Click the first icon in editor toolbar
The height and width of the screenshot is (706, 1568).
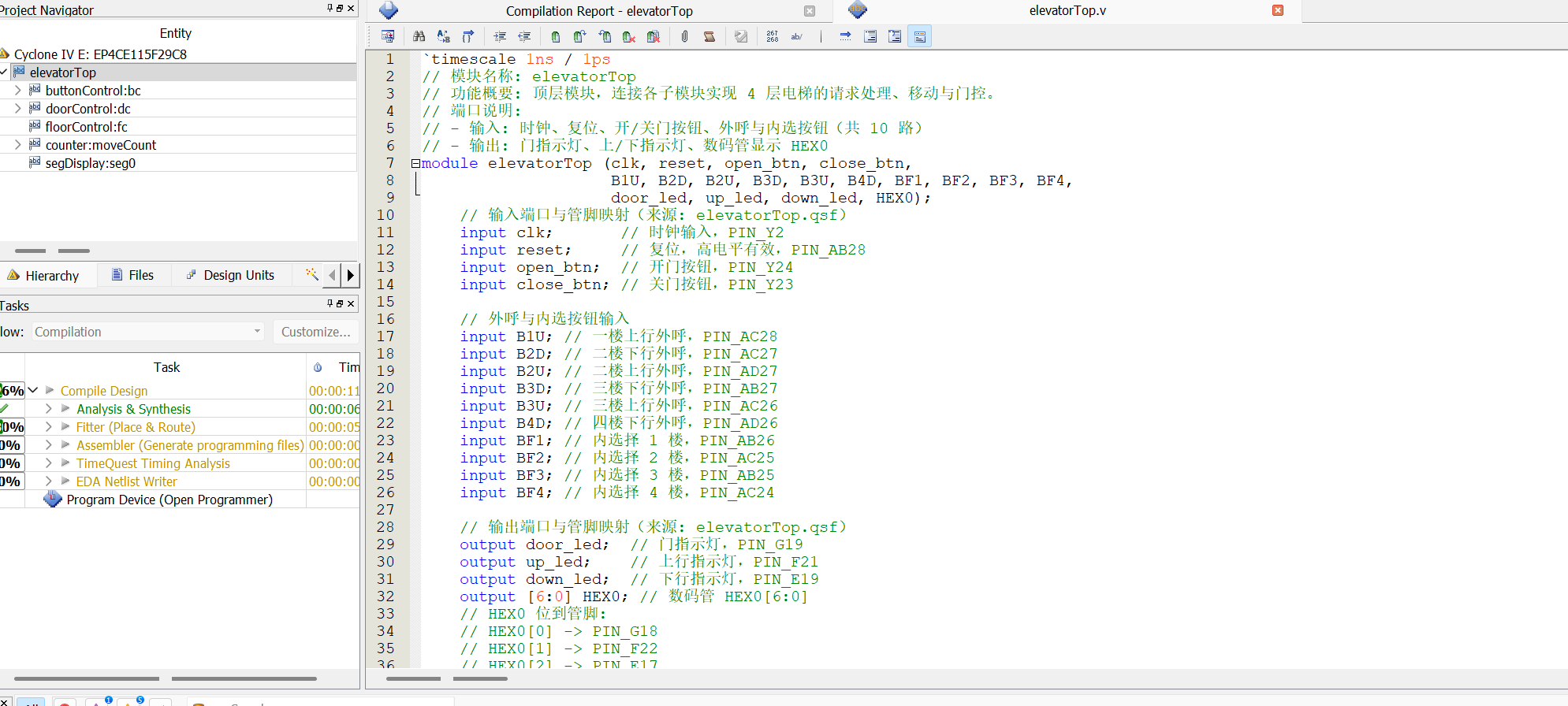pos(388,36)
